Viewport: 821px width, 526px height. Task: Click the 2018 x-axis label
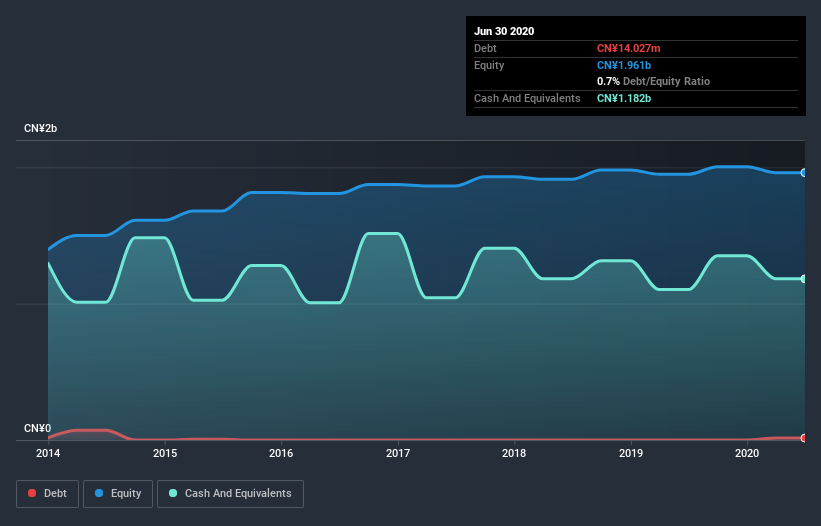click(x=514, y=453)
